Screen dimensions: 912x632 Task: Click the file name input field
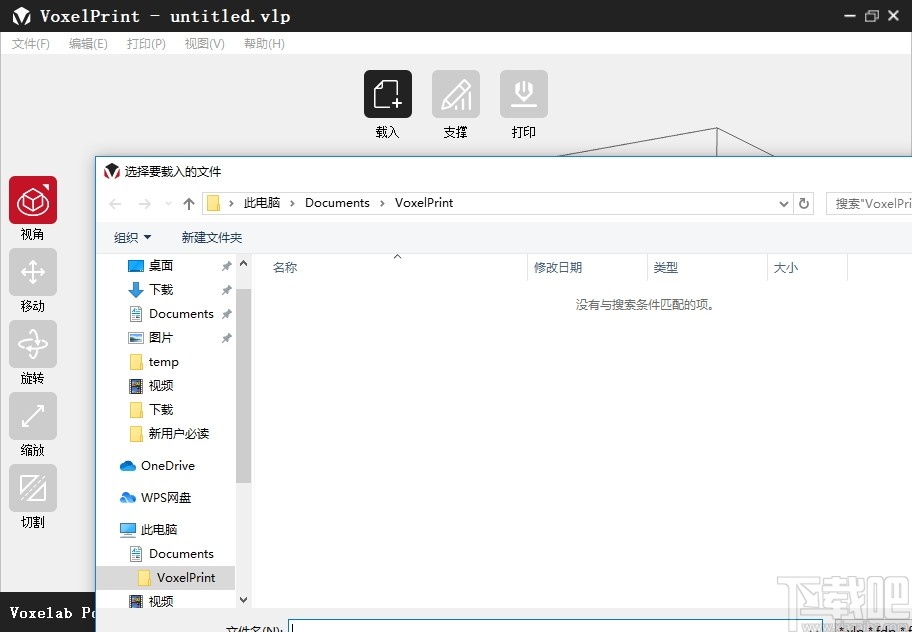point(555,627)
